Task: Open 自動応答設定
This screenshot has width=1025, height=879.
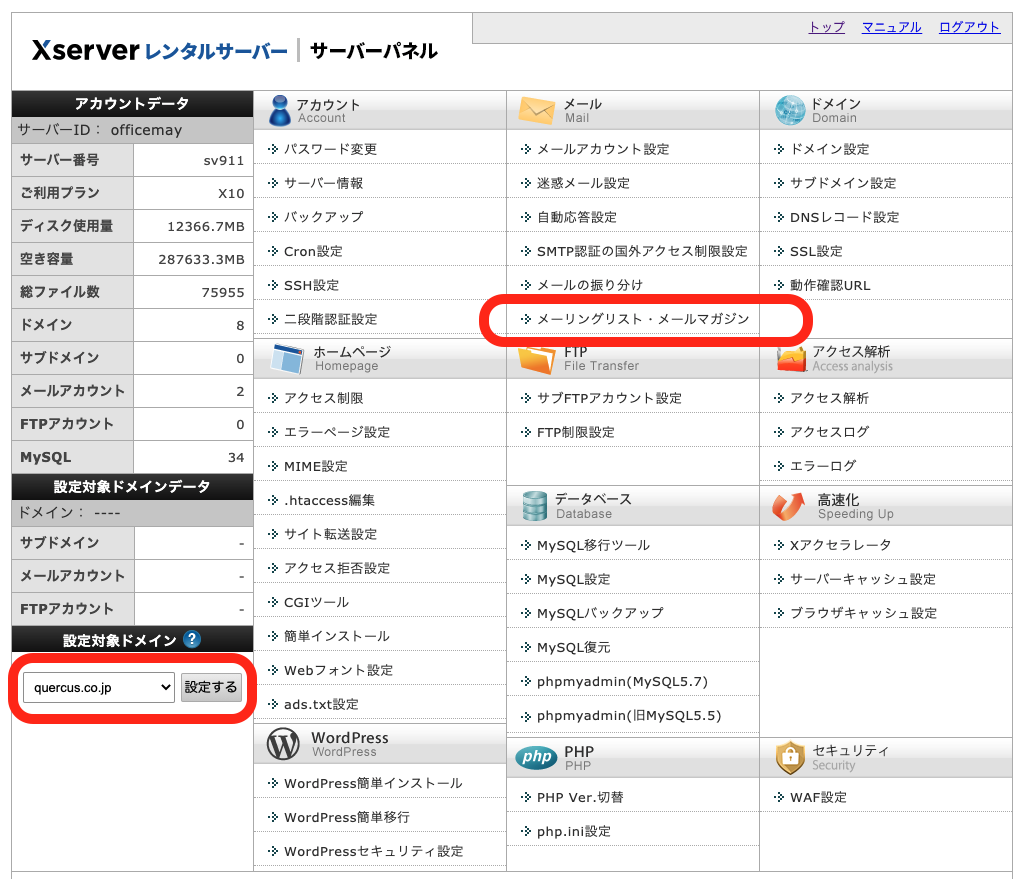Action: point(577,217)
